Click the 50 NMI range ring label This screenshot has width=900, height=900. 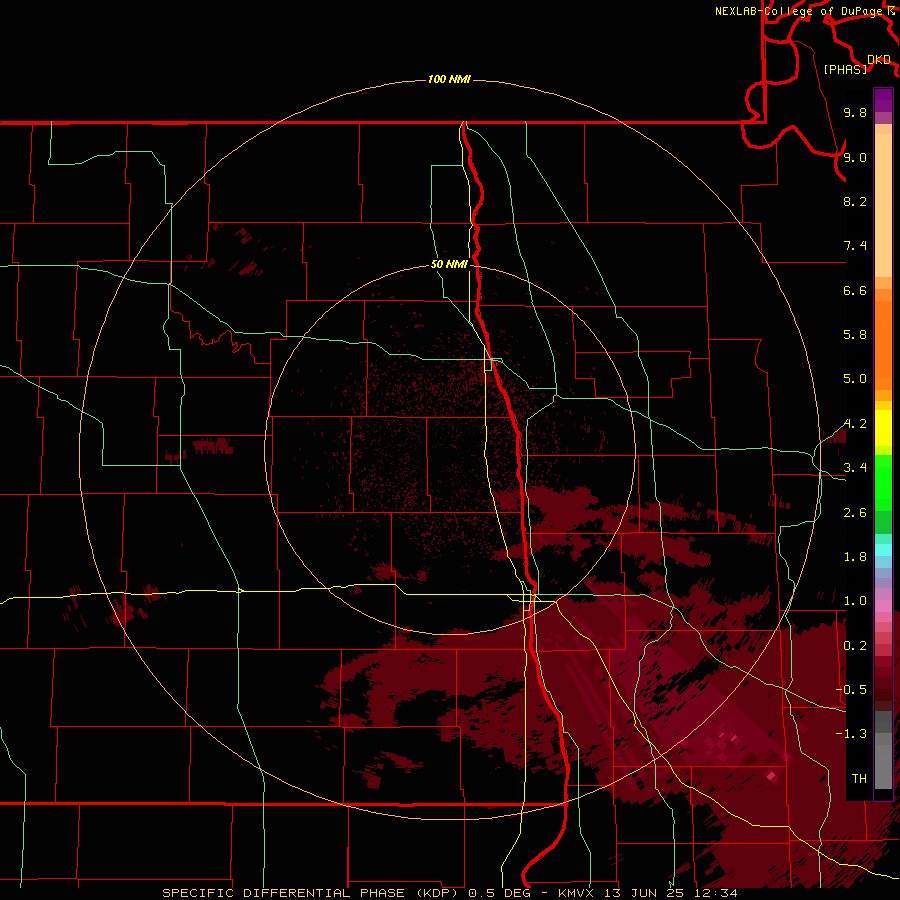[449, 264]
